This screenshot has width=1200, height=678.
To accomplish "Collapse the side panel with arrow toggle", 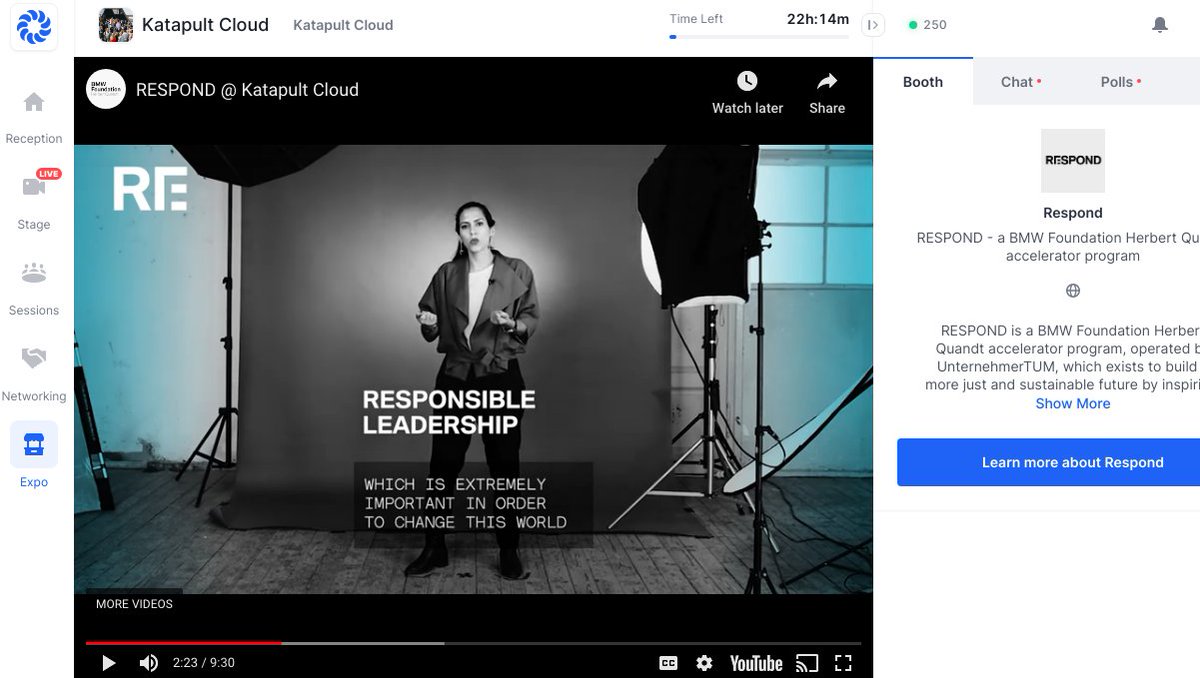I will tap(873, 25).
